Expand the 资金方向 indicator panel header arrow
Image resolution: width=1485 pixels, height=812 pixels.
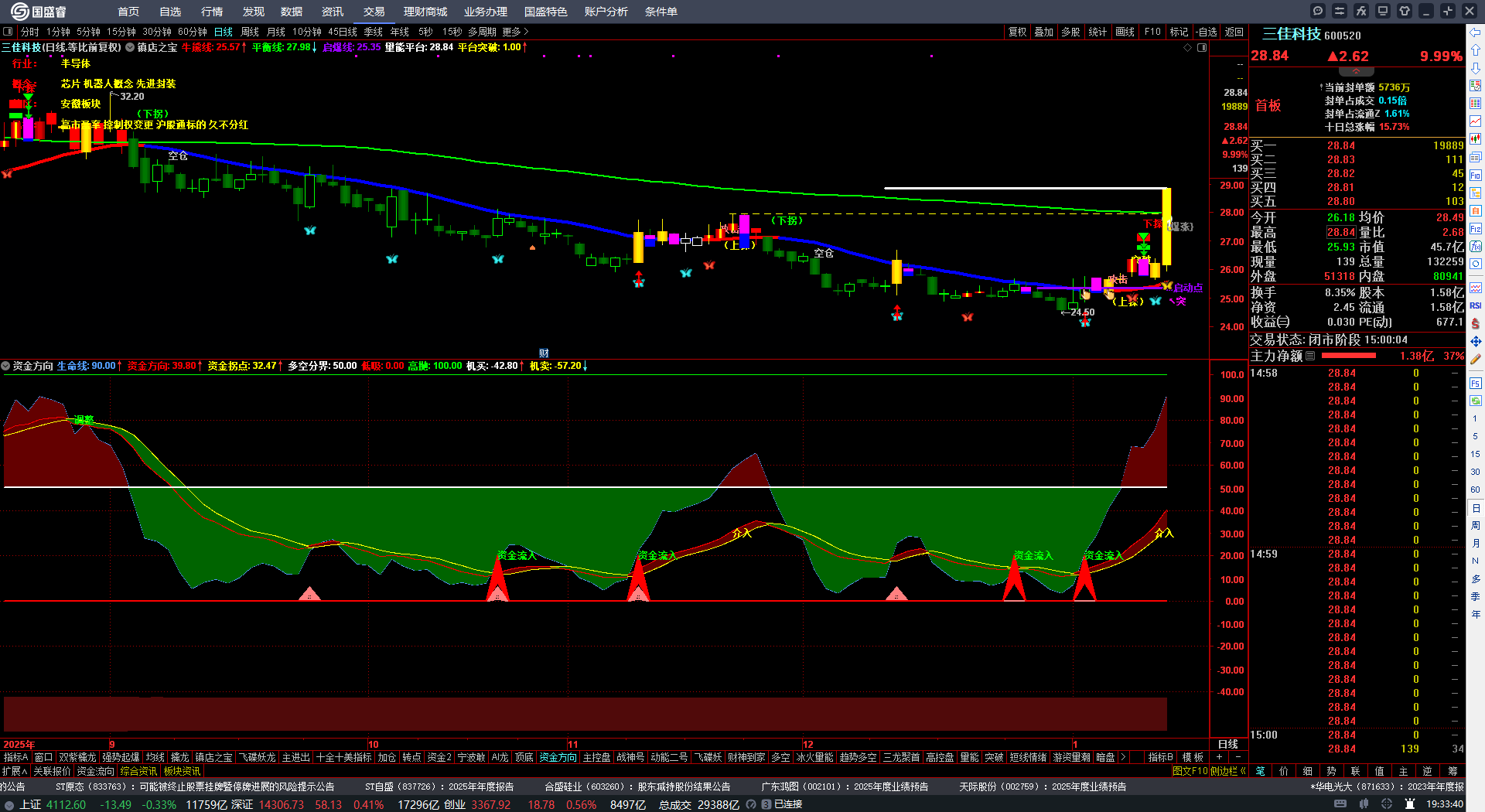pos(6,366)
